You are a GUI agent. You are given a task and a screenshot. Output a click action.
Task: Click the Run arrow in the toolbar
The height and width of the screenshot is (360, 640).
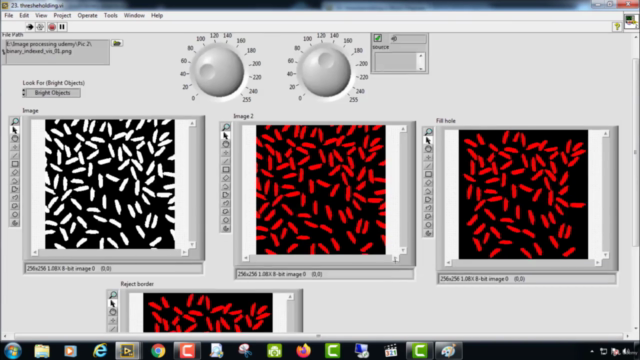click(x=29, y=27)
